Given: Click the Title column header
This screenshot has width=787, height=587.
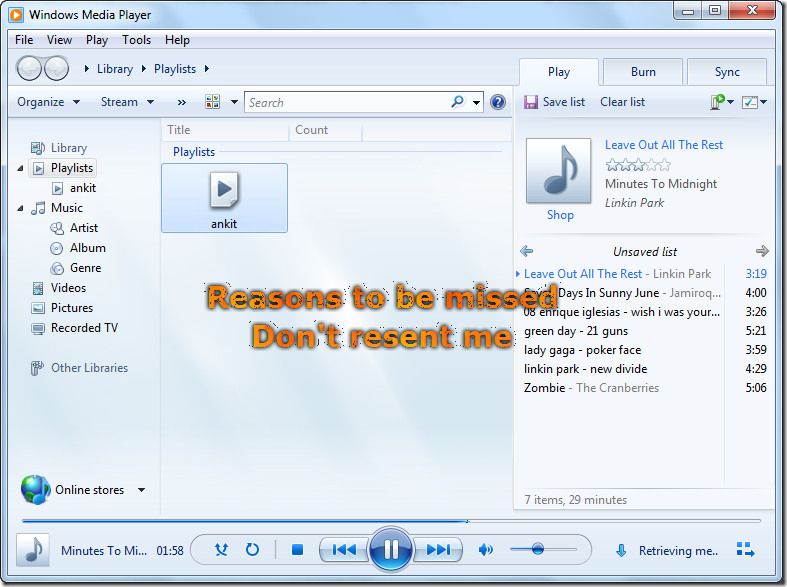Looking at the screenshot, I should pyautogui.click(x=225, y=130).
